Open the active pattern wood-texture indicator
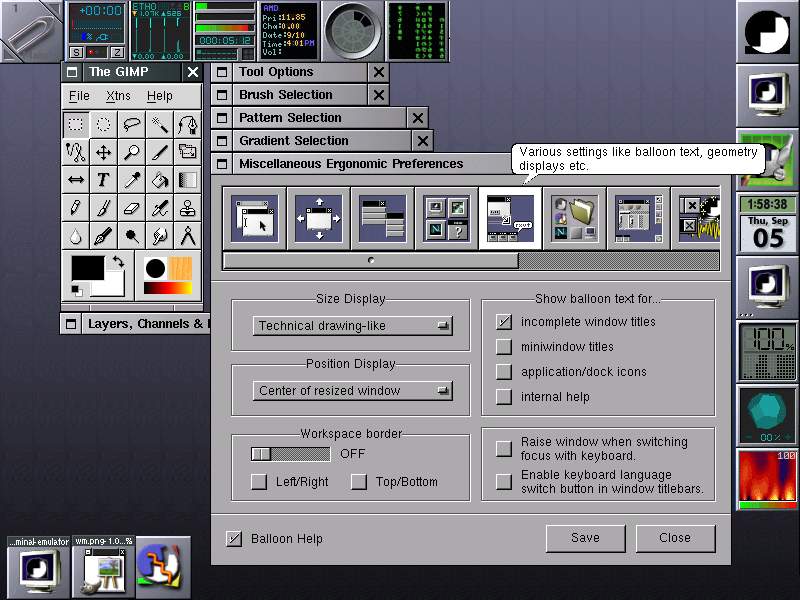 [180, 268]
